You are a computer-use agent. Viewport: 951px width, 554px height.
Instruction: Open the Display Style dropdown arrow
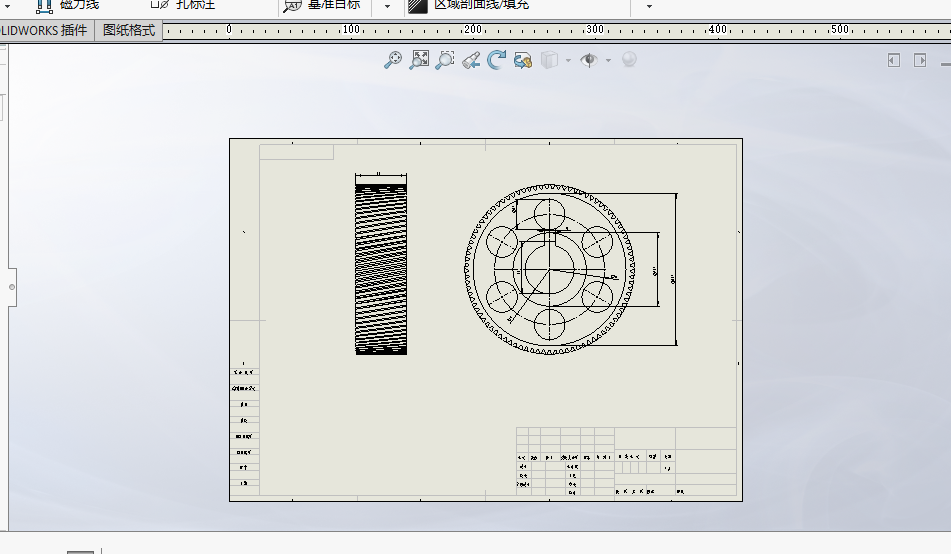tap(568, 60)
